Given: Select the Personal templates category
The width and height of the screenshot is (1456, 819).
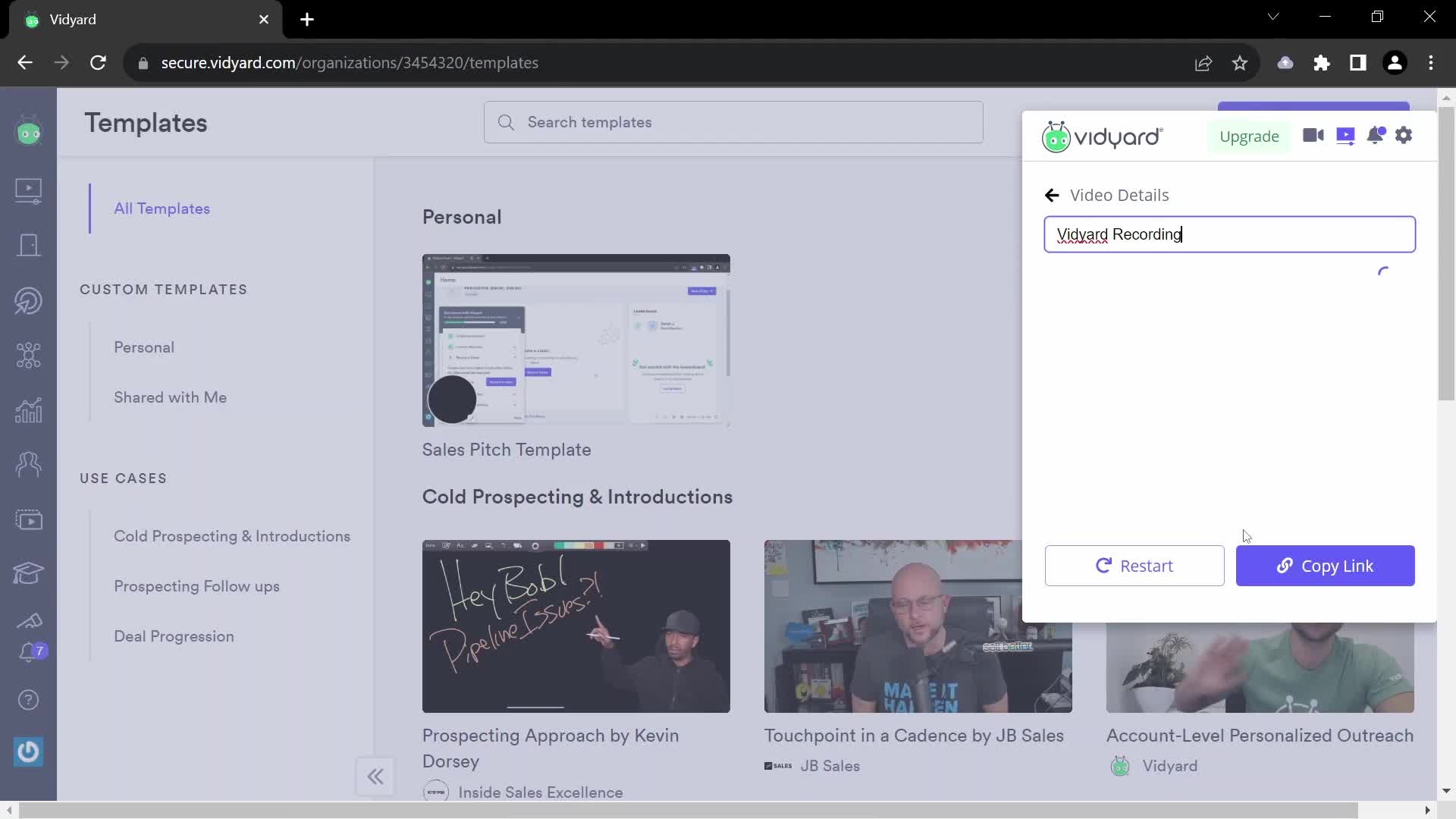Looking at the screenshot, I should 143,346.
